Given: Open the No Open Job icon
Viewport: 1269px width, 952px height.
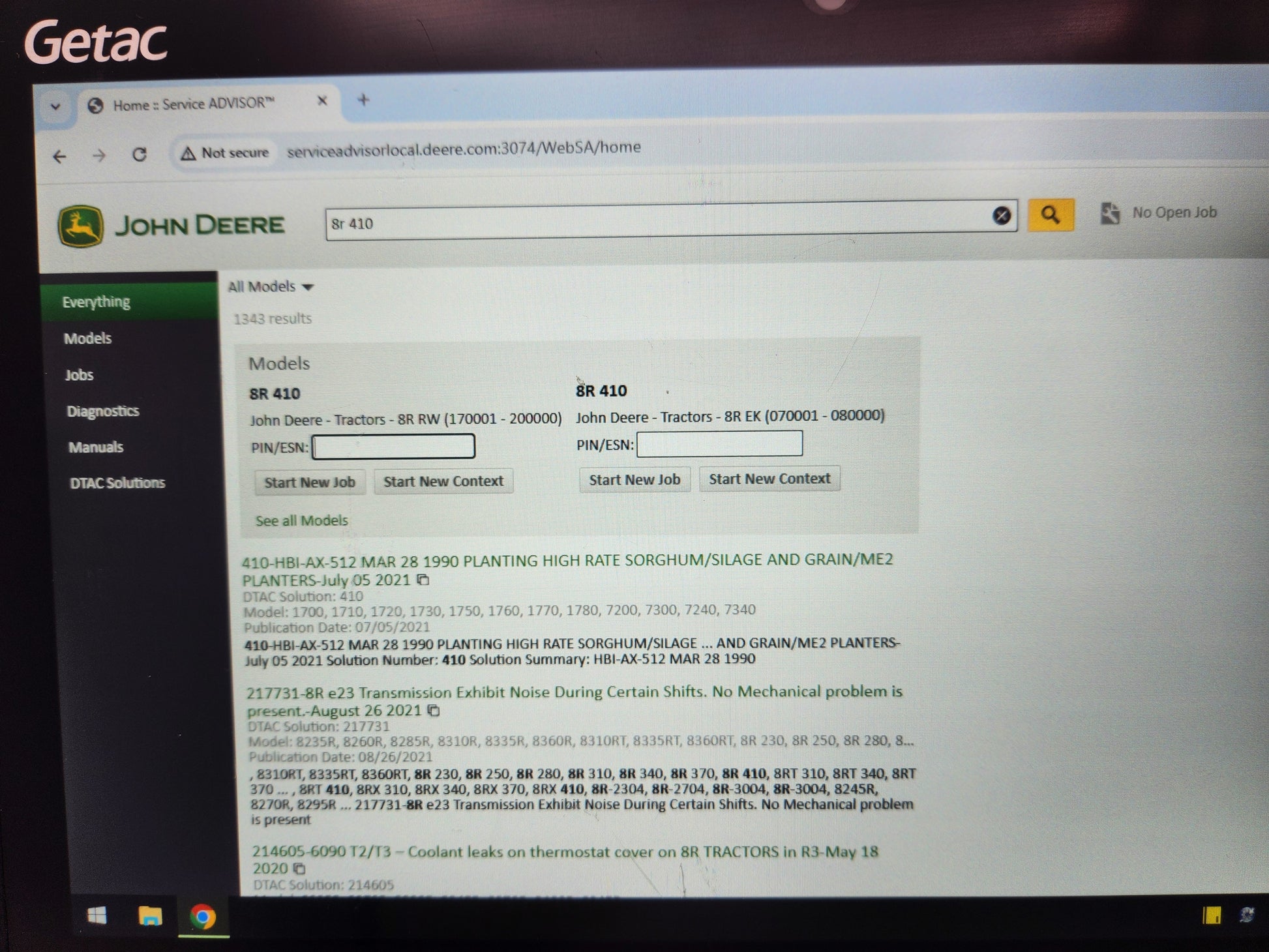Looking at the screenshot, I should (x=1110, y=213).
